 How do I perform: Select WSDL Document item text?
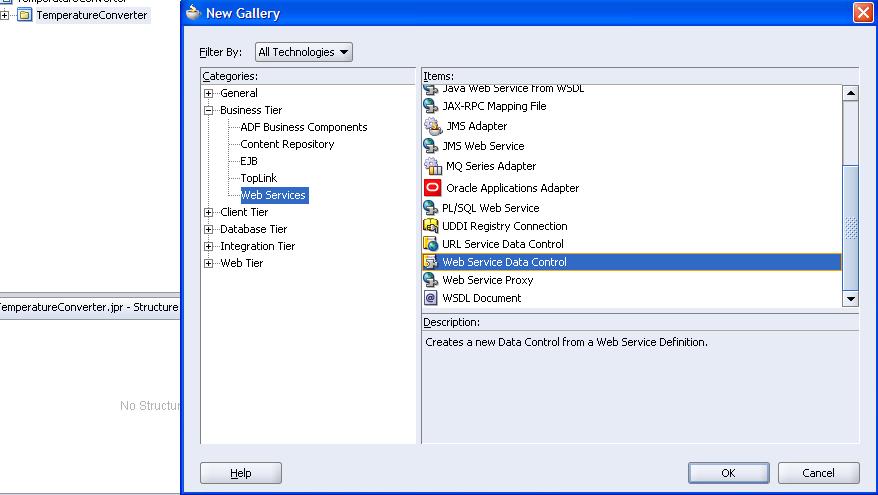(x=482, y=298)
